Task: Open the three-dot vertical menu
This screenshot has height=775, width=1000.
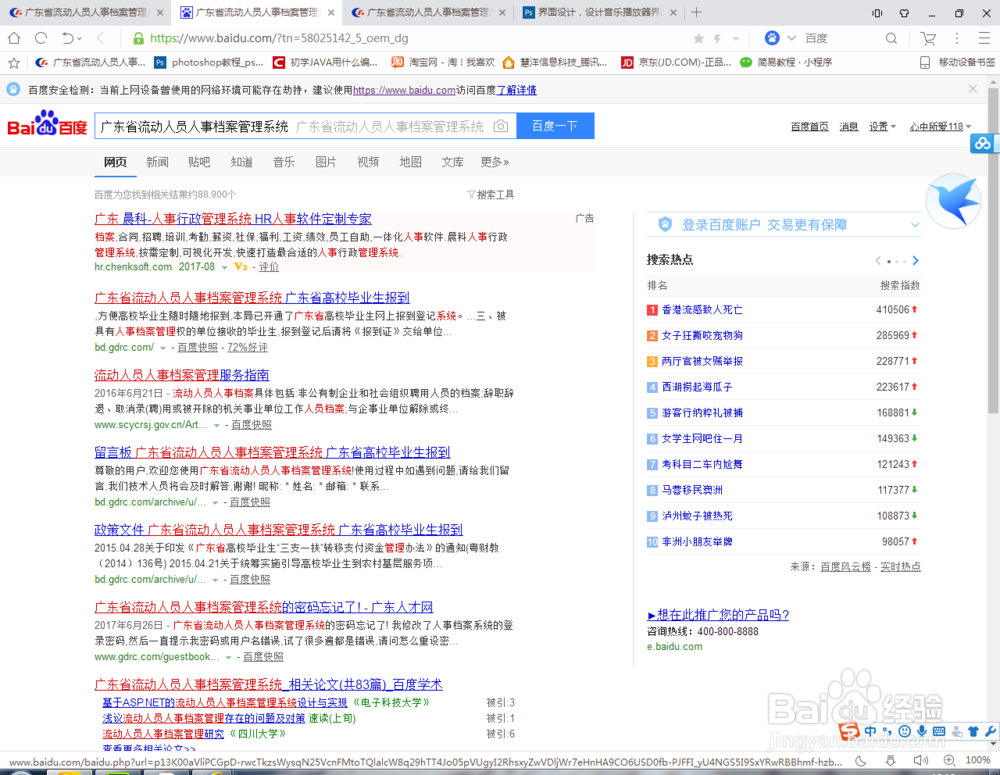Action: [x=957, y=38]
